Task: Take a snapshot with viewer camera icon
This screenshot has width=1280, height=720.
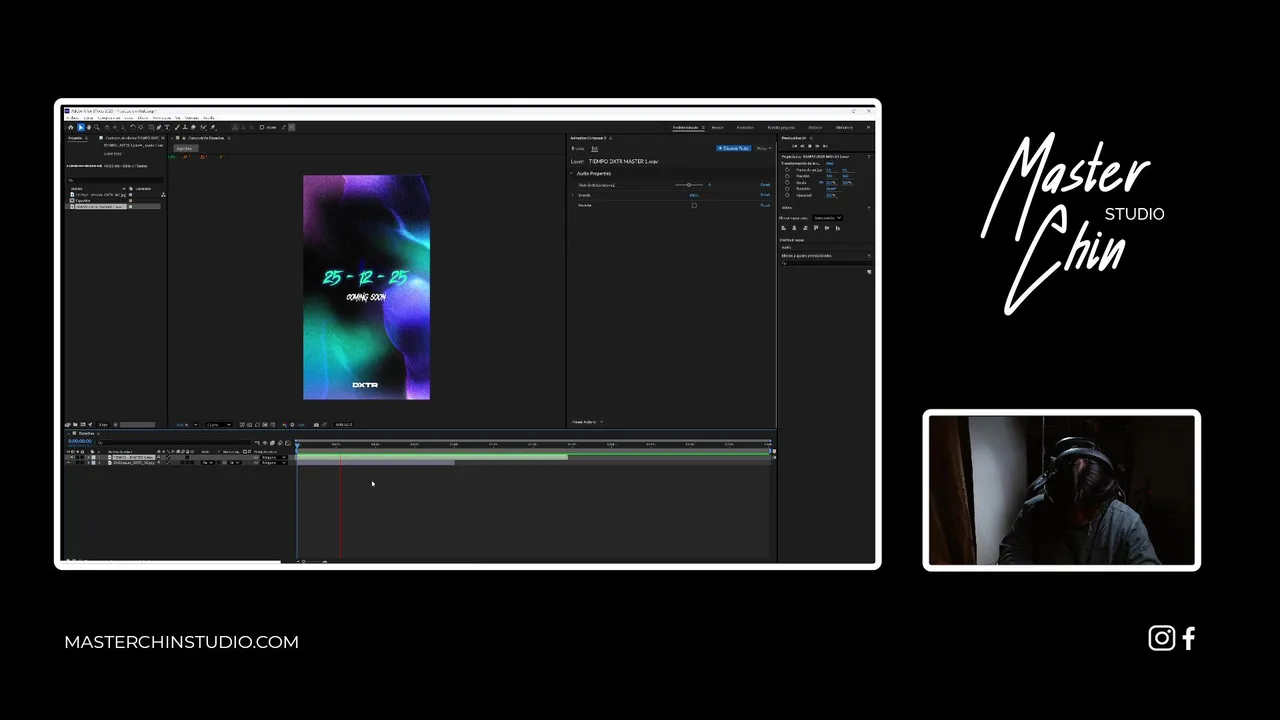Action: [316, 425]
